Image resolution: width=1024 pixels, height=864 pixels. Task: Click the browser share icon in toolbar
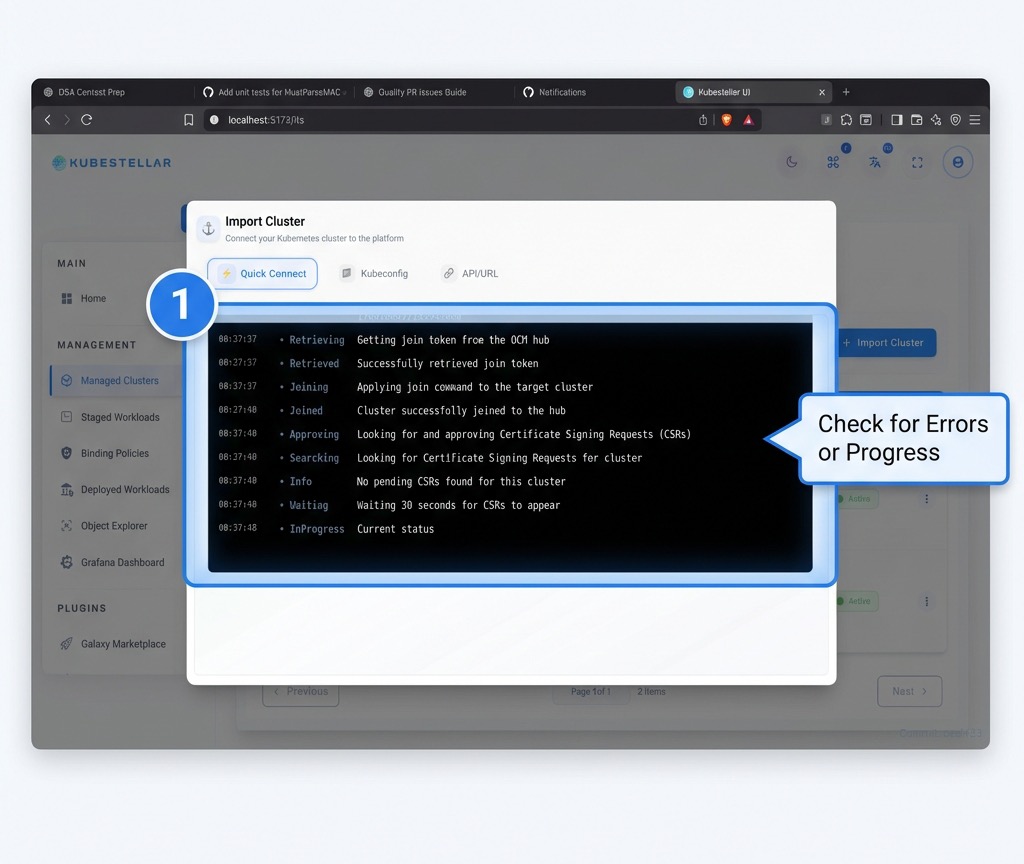703,119
